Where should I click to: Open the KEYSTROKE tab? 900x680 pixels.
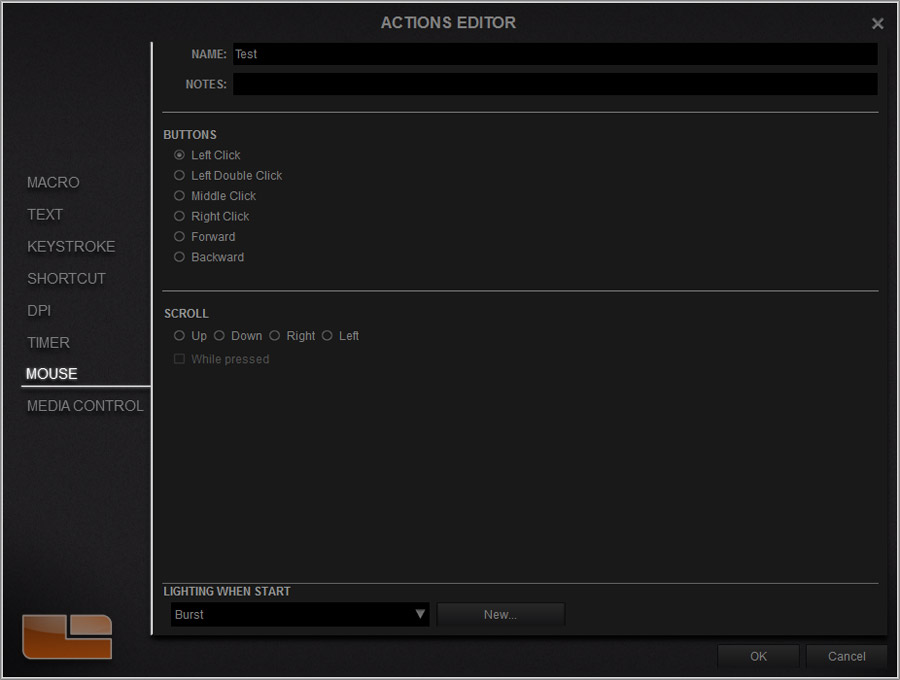(71, 247)
